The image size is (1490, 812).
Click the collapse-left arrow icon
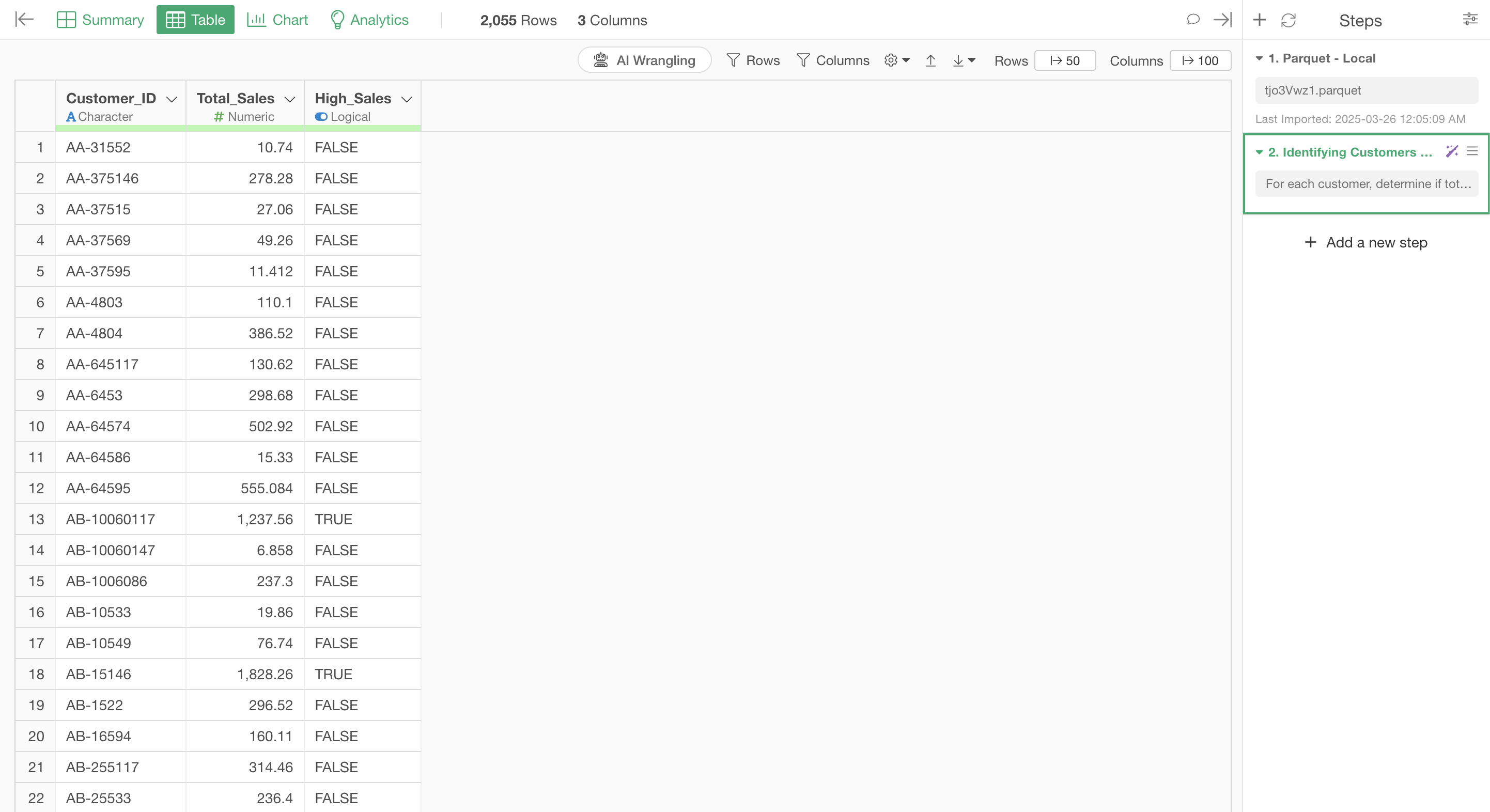click(24, 20)
